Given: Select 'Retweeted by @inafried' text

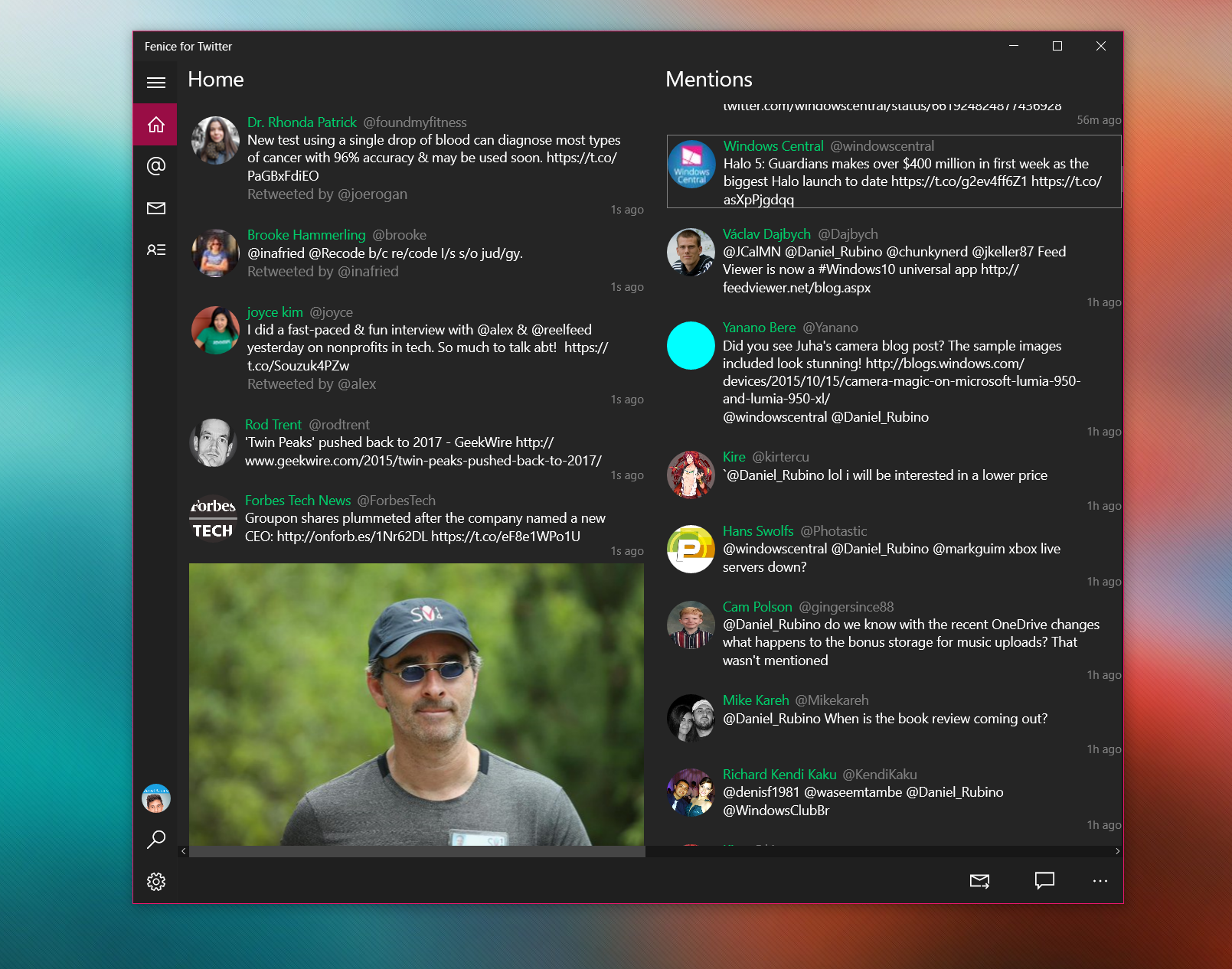Looking at the screenshot, I should [x=322, y=272].
